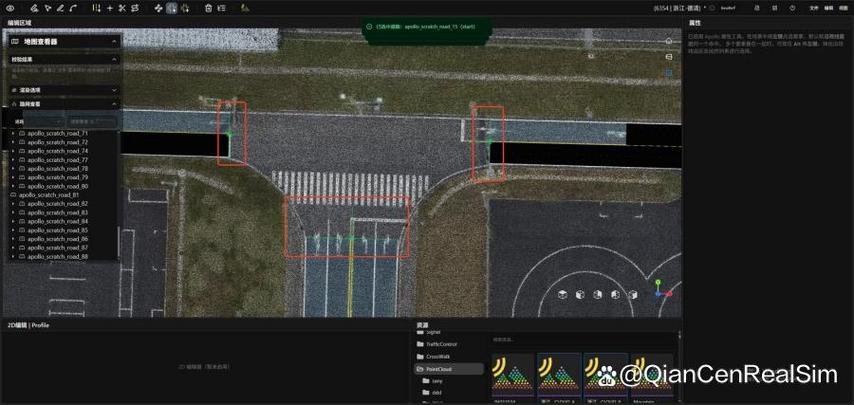Click the search box in resources panel
The height and width of the screenshot is (405, 854).
pyautogui.click(x=583, y=340)
